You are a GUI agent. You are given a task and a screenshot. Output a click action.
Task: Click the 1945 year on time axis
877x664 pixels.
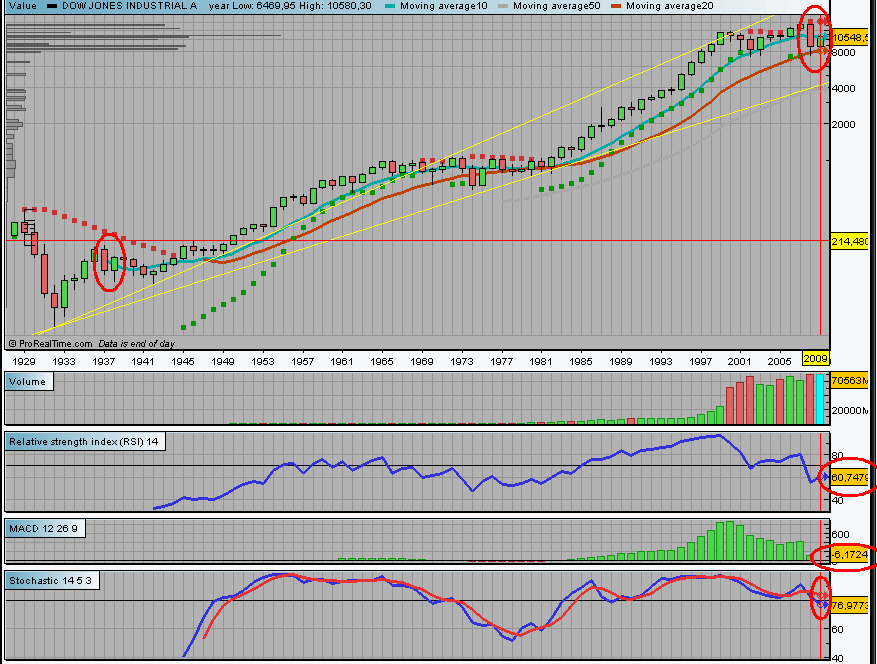tap(183, 361)
